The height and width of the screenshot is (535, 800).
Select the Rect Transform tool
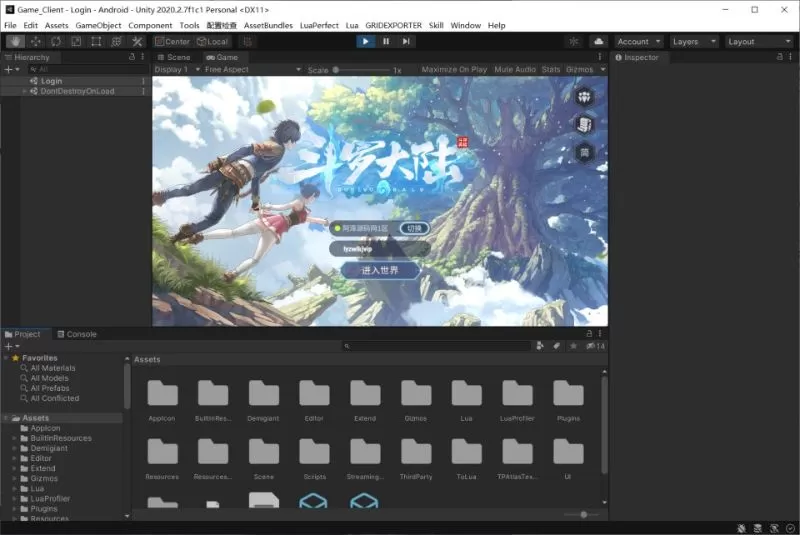pos(96,42)
